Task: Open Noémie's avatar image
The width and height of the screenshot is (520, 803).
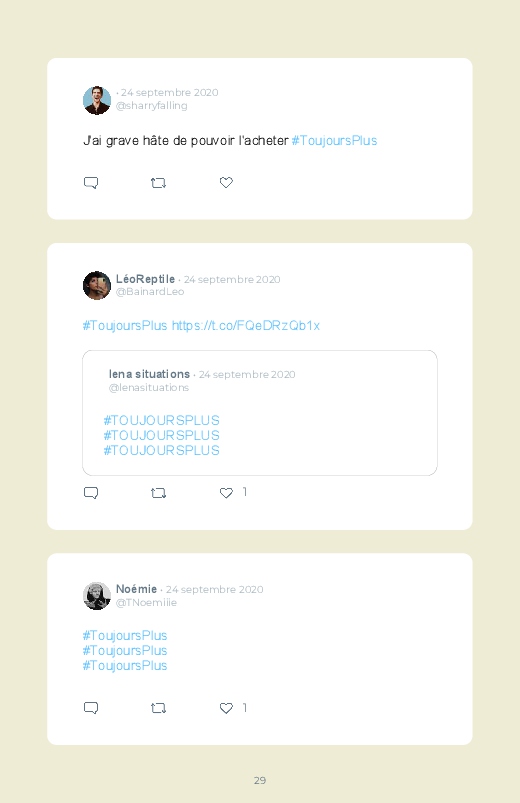Action: (x=97, y=596)
